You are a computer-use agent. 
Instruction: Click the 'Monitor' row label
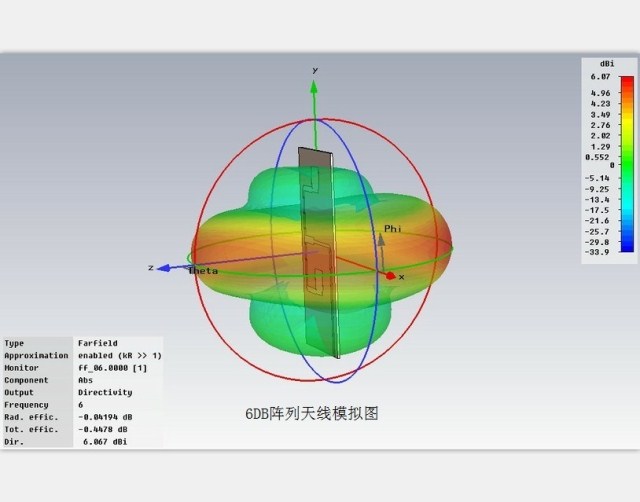pyautogui.click(x=21, y=368)
